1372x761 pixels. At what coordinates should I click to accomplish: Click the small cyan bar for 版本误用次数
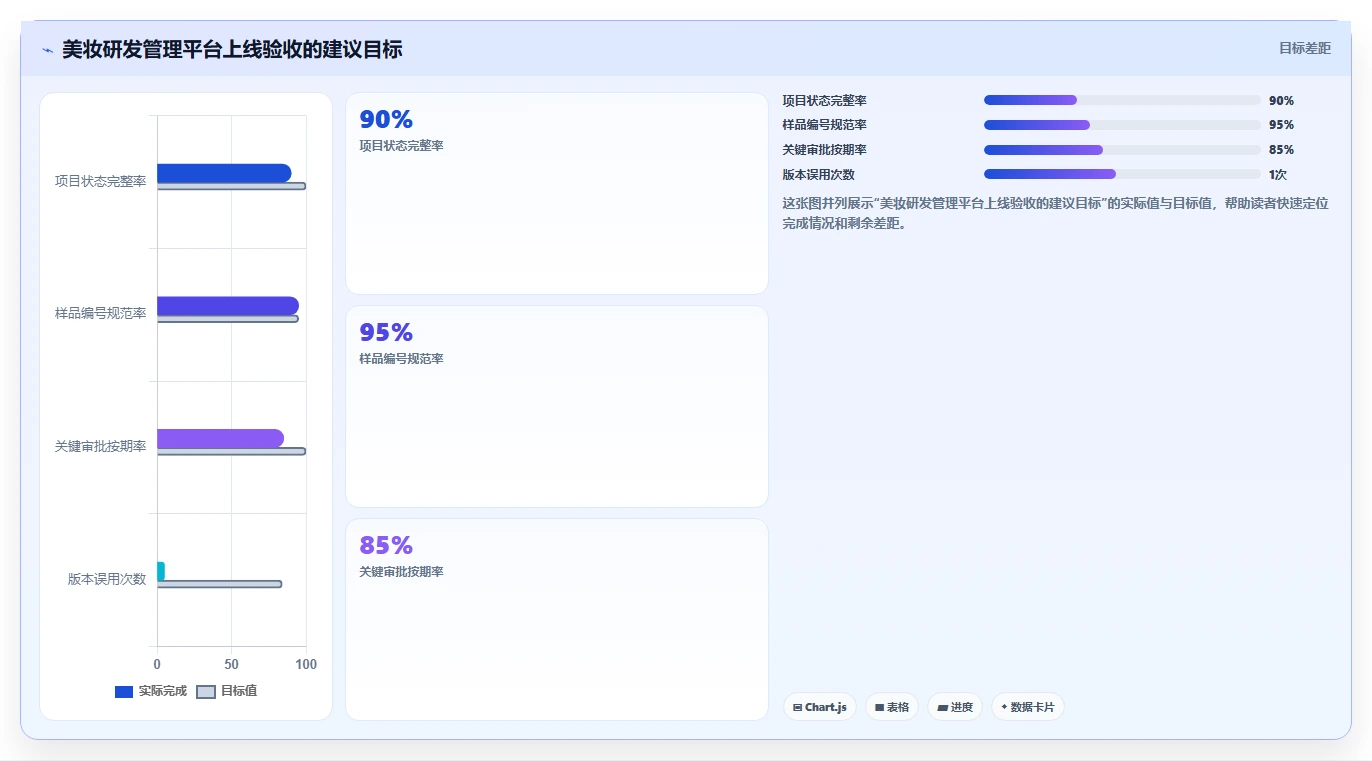tap(160, 571)
